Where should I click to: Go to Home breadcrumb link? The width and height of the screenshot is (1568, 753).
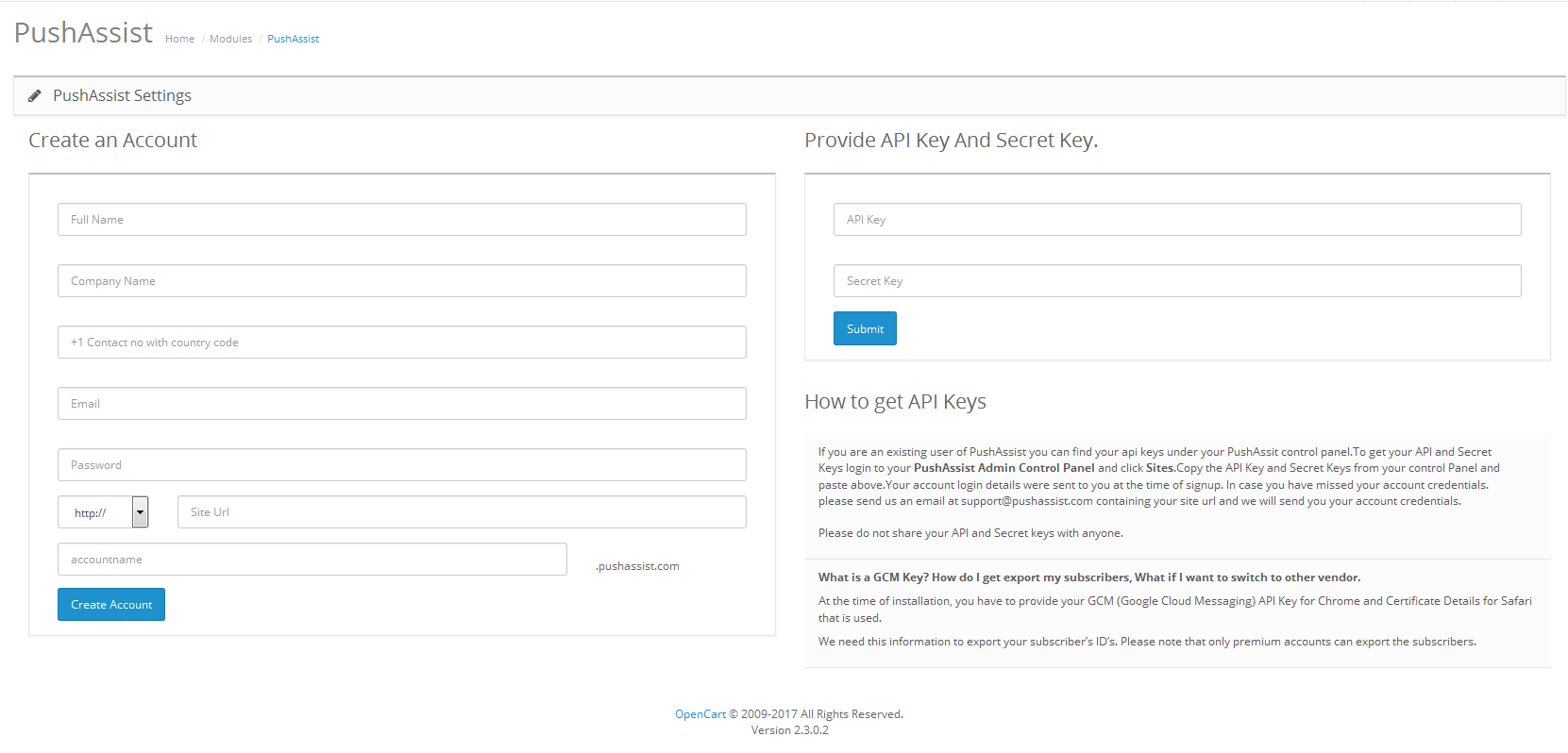point(179,39)
